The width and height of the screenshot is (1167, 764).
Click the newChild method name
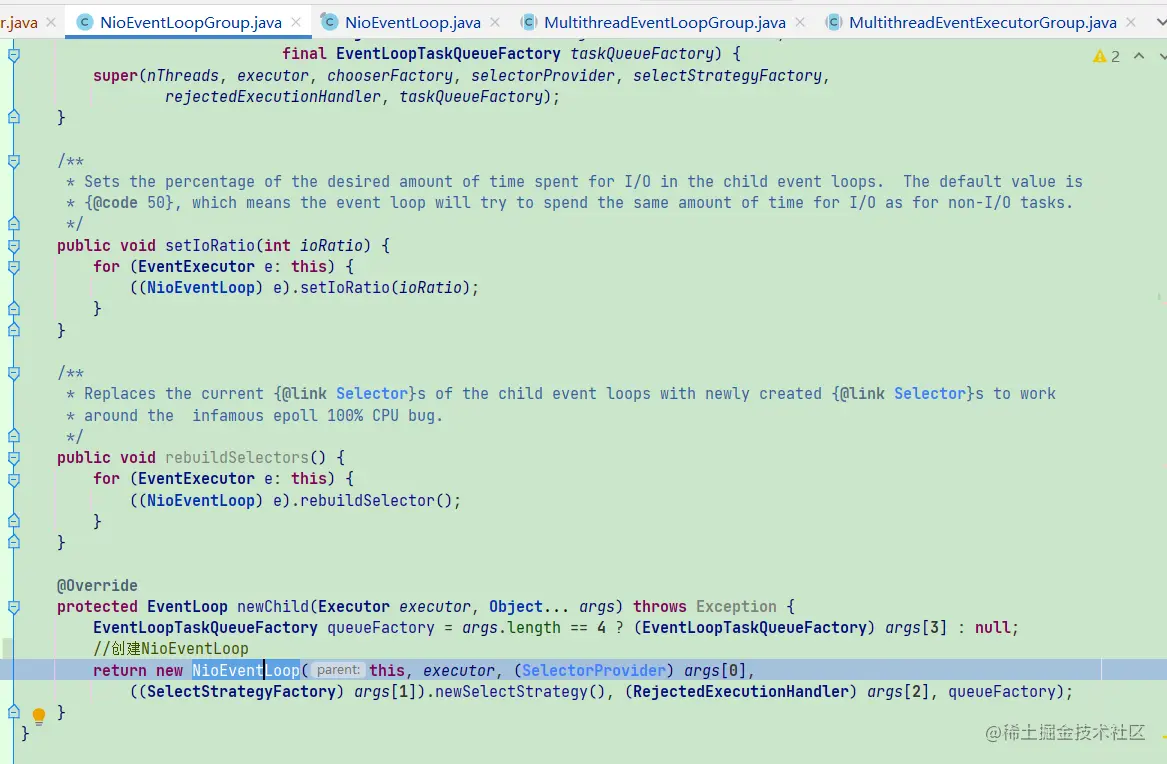pyautogui.click(x=272, y=606)
